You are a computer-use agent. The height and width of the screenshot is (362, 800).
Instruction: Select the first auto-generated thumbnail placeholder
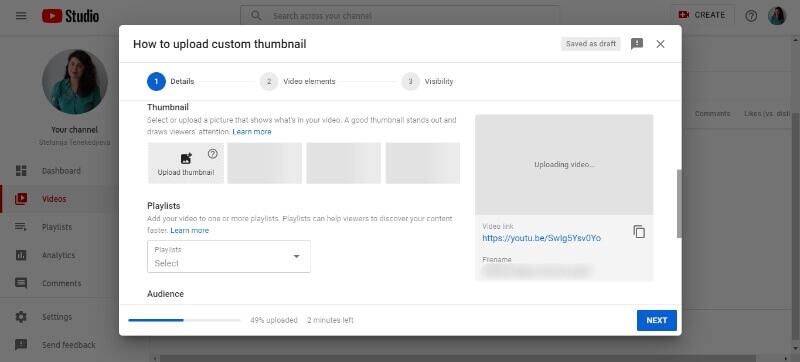(264, 163)
